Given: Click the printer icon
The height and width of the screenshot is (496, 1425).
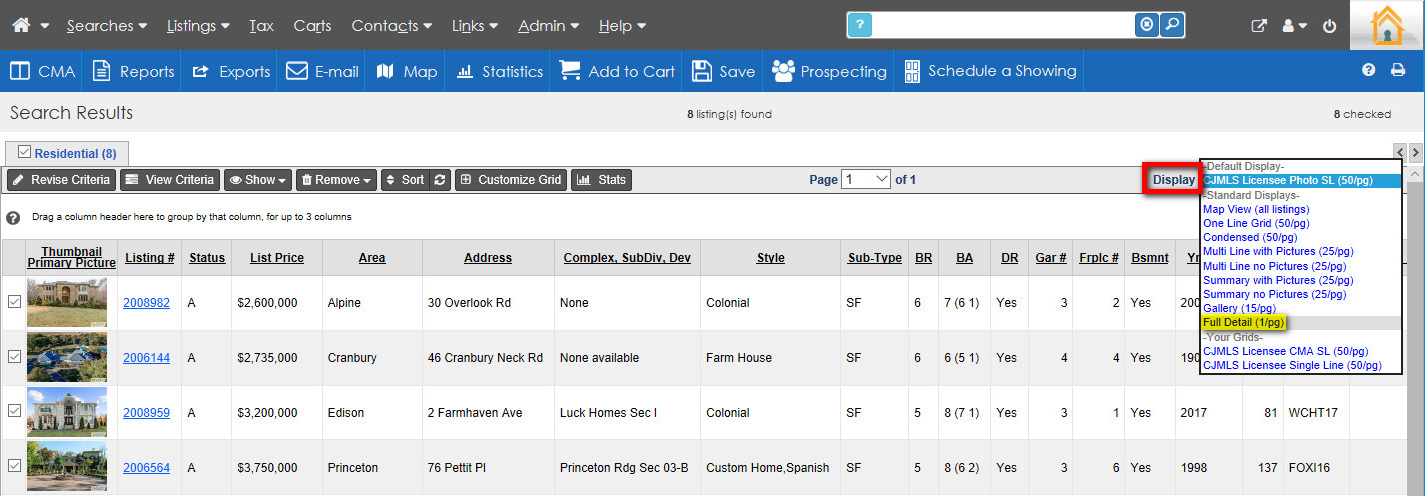Looking at the screenshot, I should [1398, 70].
